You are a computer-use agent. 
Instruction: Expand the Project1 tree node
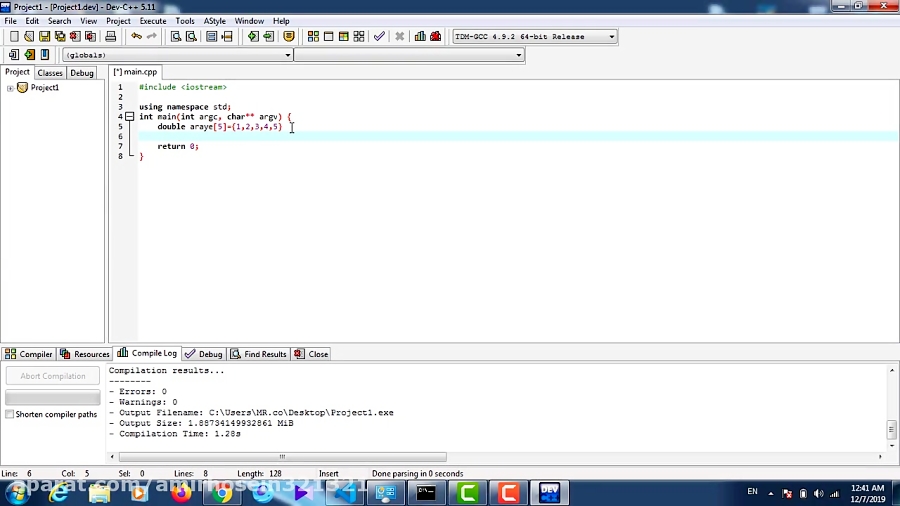[x=10, y=88]
